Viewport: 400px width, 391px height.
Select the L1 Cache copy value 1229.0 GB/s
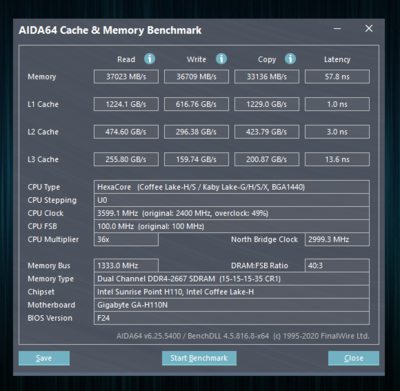pyautogui.click(x=267, y=104)
